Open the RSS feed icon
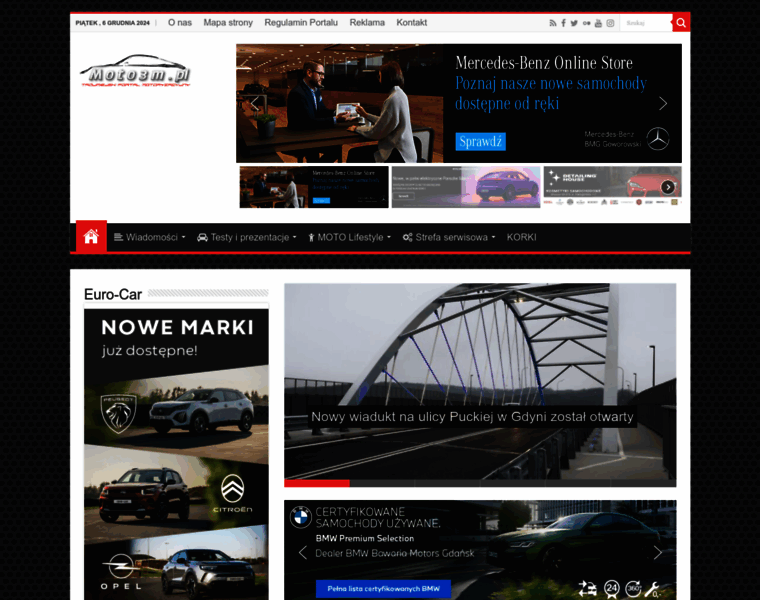Screen dimensions: 760x600 [553, 23]
